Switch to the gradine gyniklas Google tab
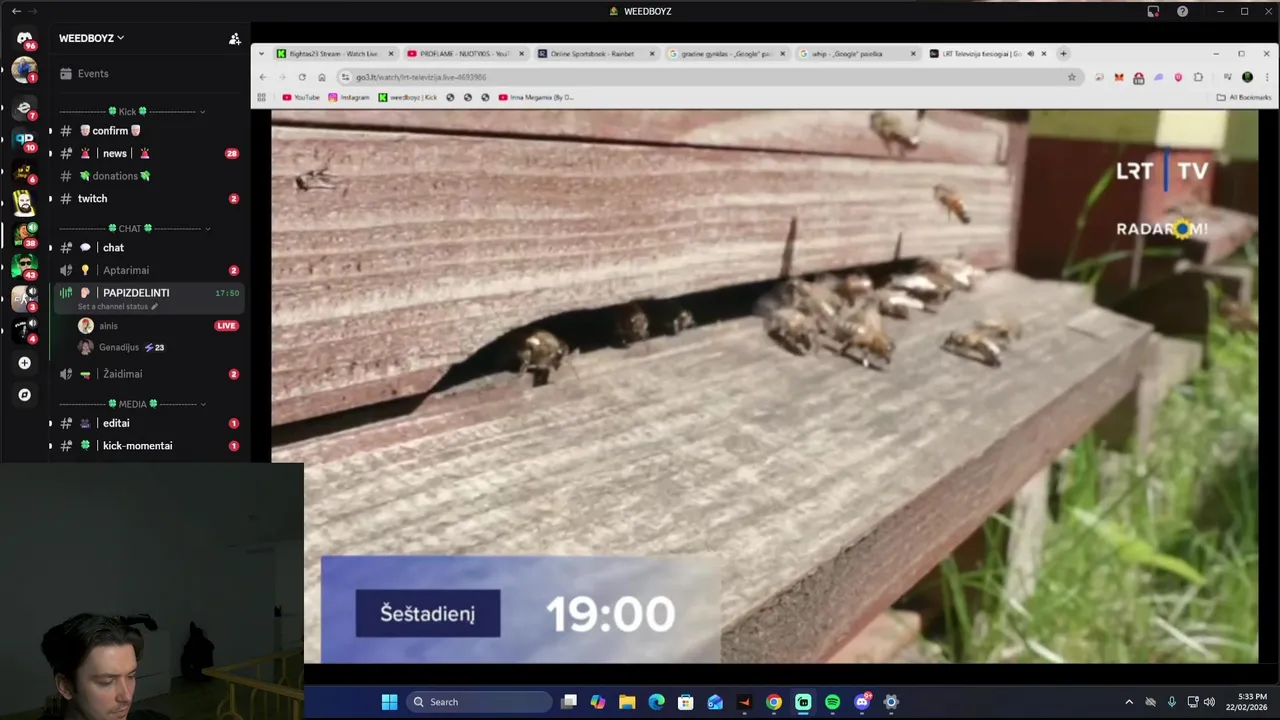 click(x=726, y=54)
